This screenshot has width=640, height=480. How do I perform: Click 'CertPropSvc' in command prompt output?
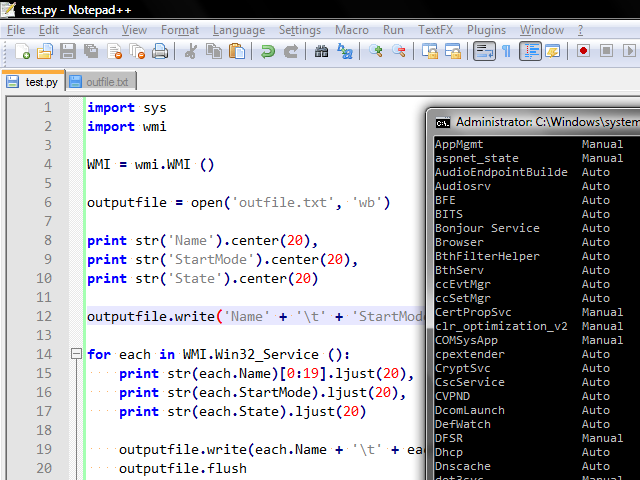[x=473, y=312]
